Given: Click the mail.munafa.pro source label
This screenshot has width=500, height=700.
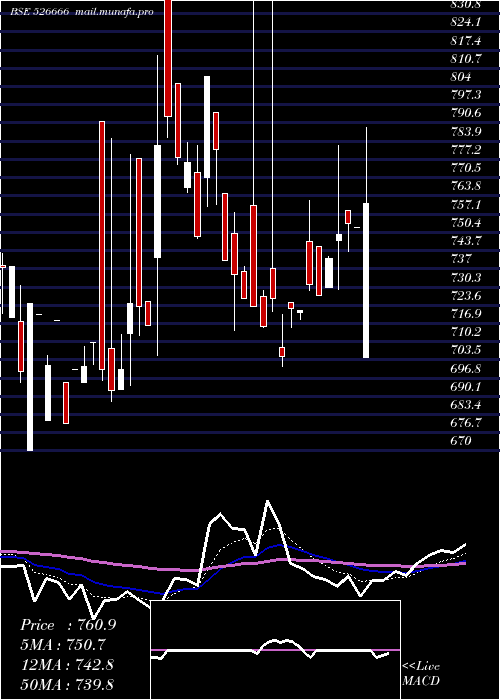Looking at the screenshot, I should tap(114, 12).
